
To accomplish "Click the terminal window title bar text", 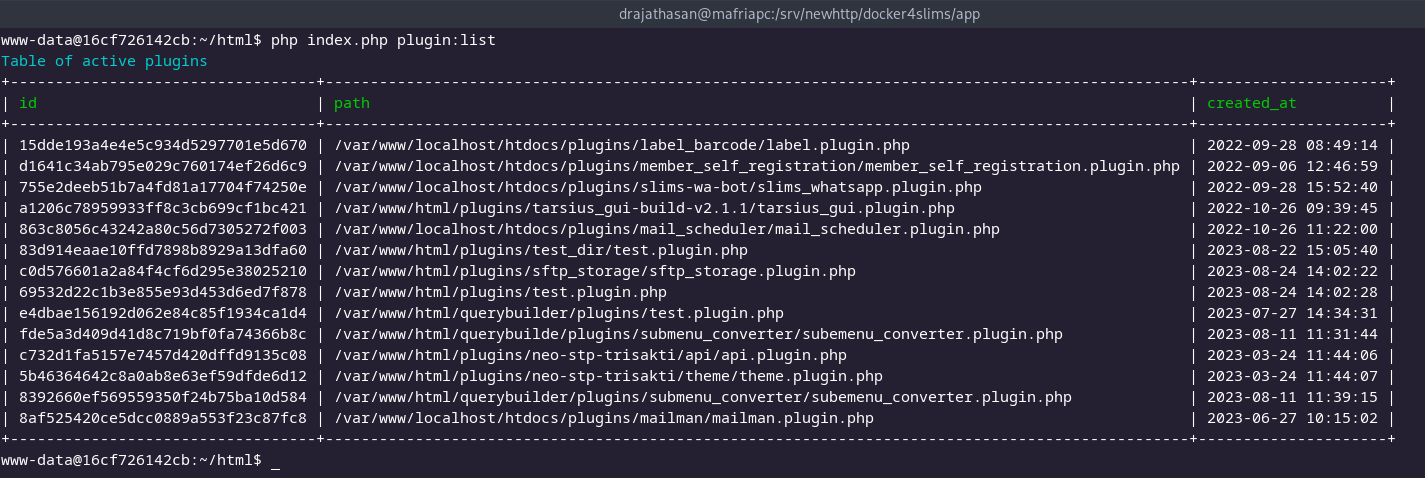I will (x=712, y=15).
